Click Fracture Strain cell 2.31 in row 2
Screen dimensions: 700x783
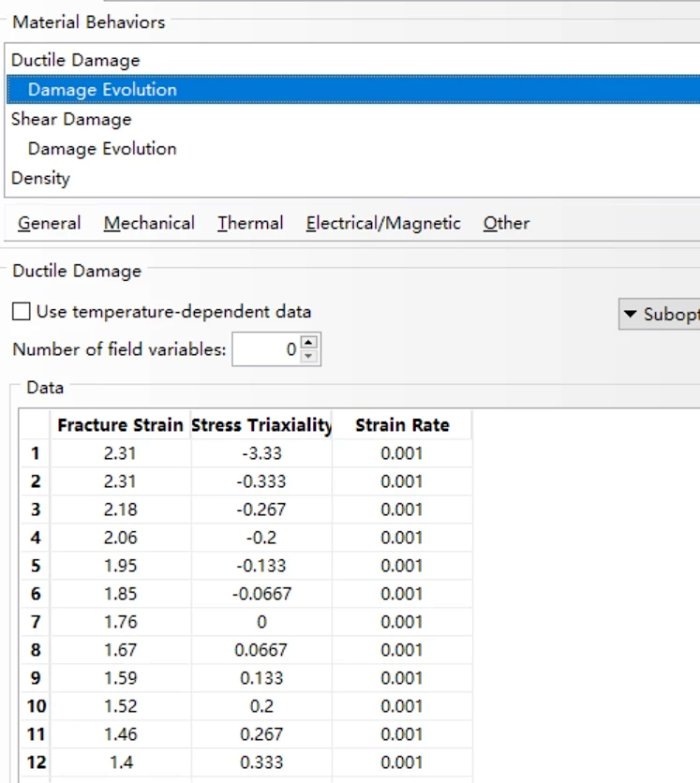pos(120,481)
